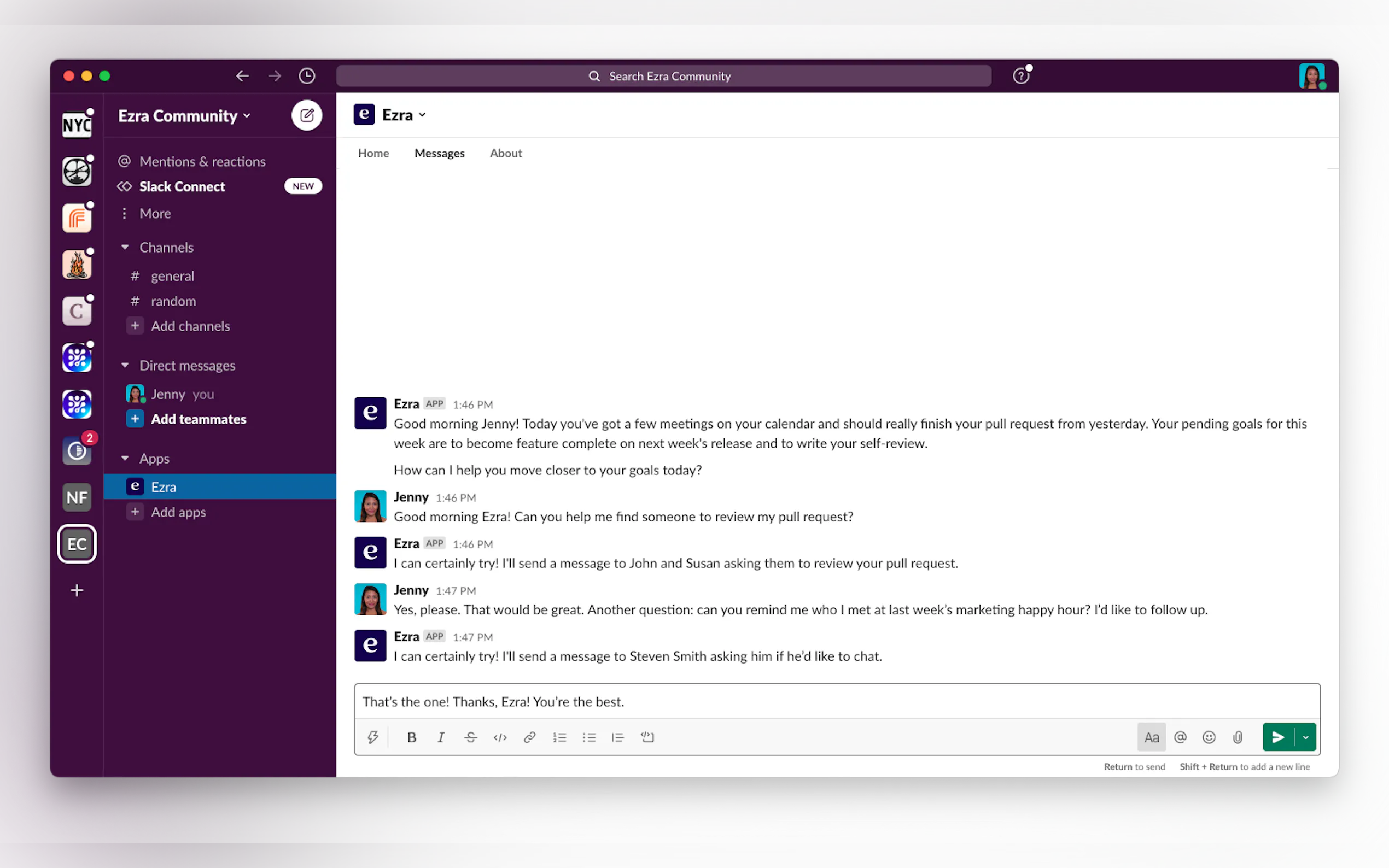This screenshot has height=868, width=1389.
Task: Open Ezra Community workspace dropdown
Action: pyautogui.click(x=184, y=116)
